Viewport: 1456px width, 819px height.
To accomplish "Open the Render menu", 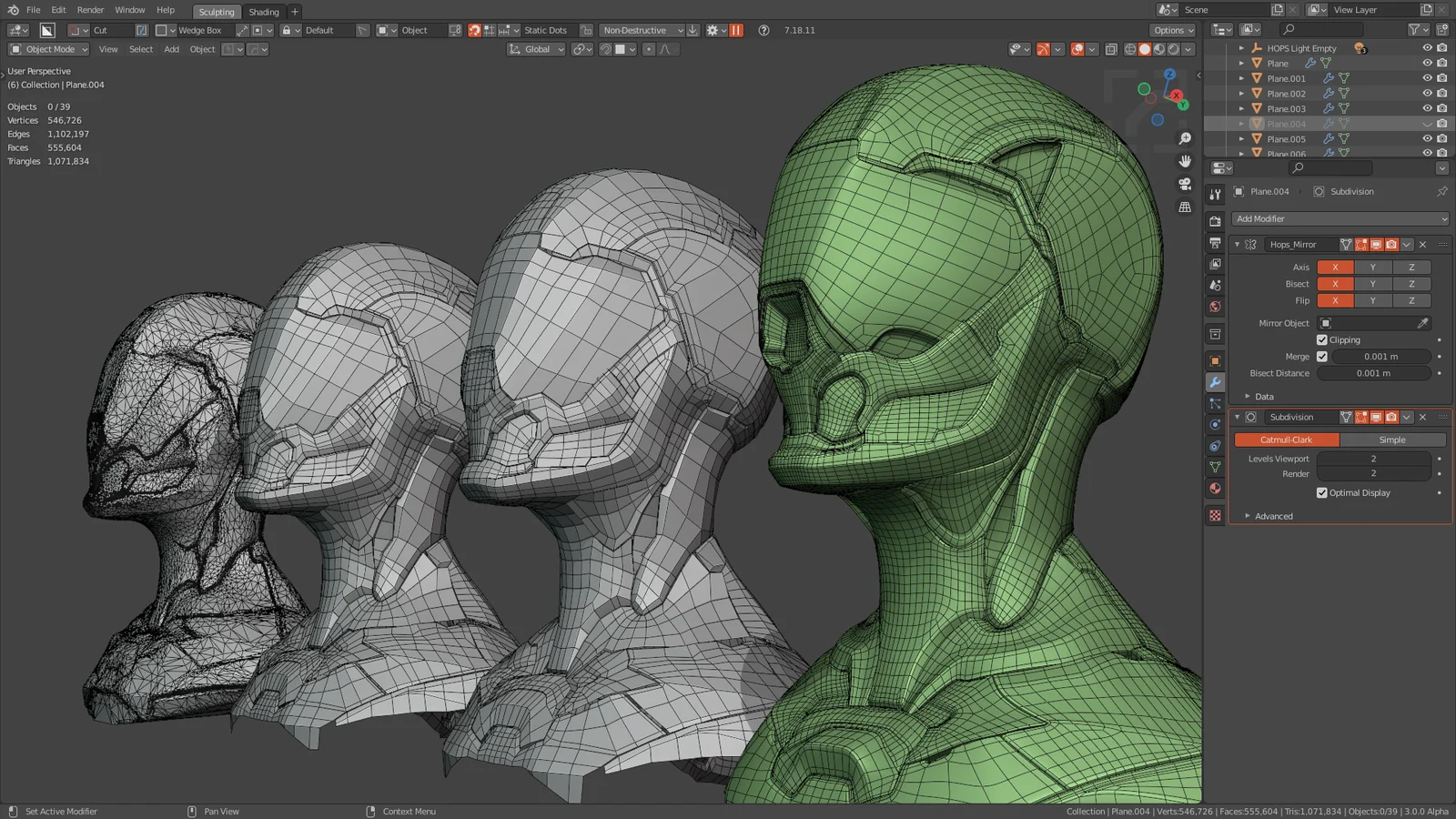I will pyautogui.click(x=90, y=10).
